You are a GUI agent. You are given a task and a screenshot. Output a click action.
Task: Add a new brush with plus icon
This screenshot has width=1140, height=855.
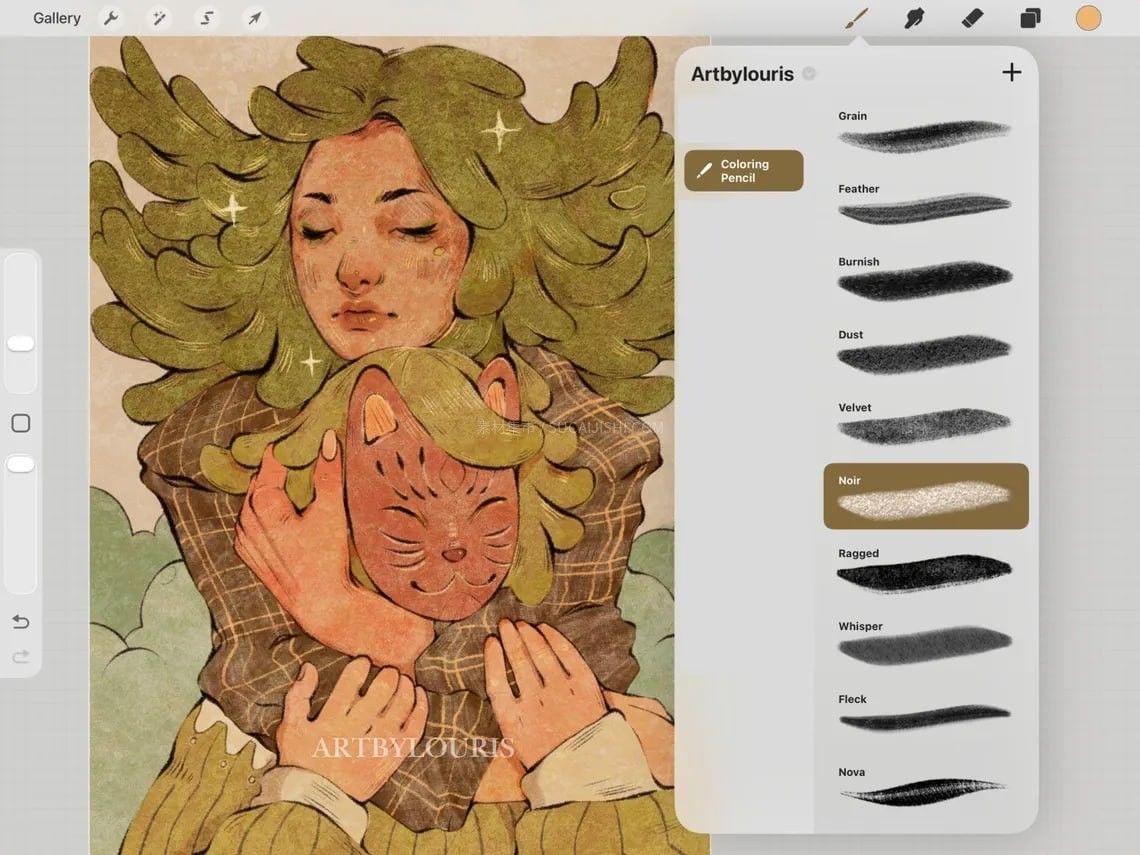(1011, 72)
